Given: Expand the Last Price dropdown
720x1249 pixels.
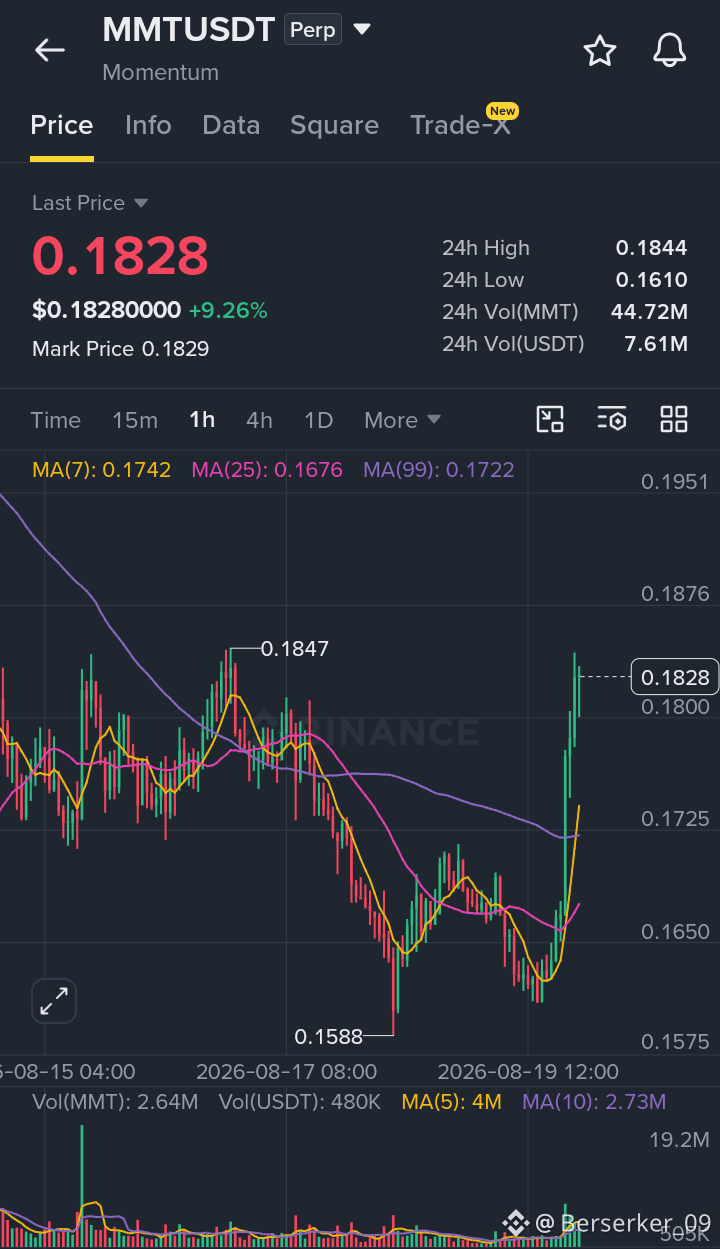Looking at the screenshot, I should click(141, 203).
